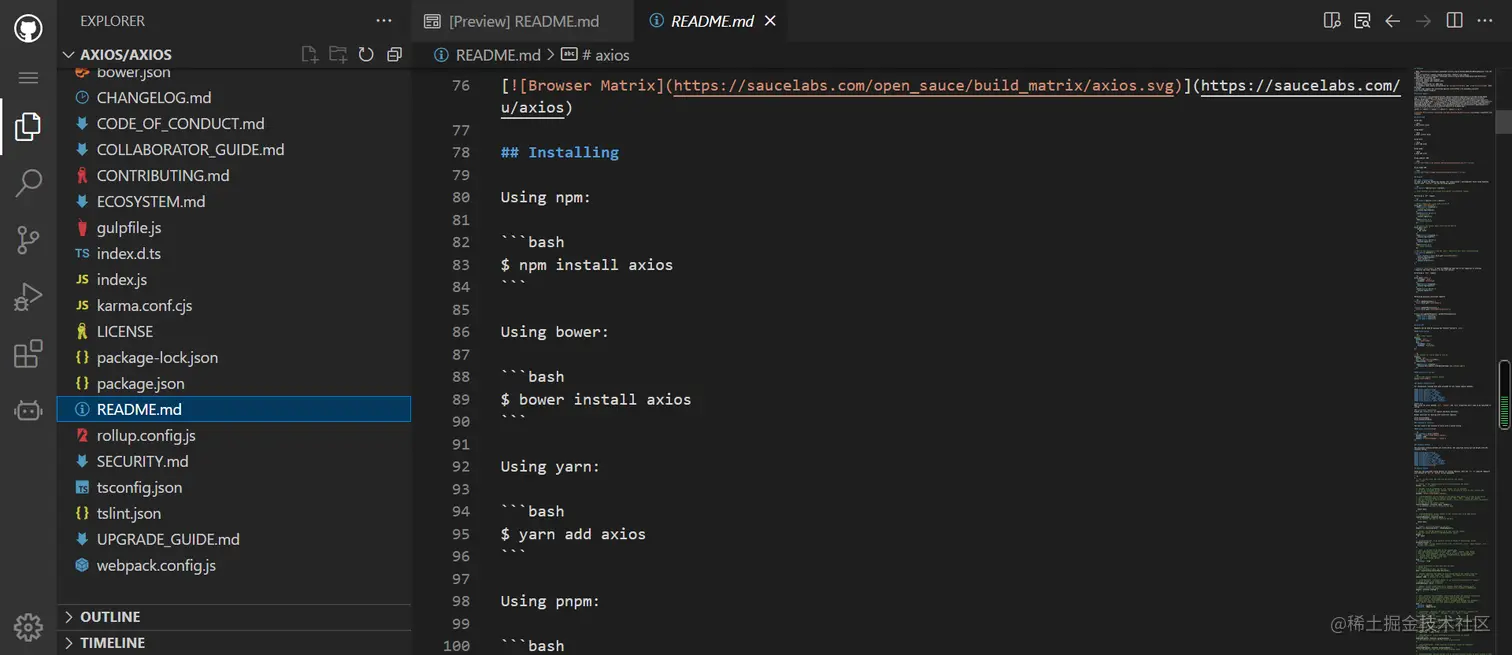This screenshot has width=1512, height=655.
Task: Open CONTRIBUTING.md file
Action: pyautogui.click(x=234, y=176)
